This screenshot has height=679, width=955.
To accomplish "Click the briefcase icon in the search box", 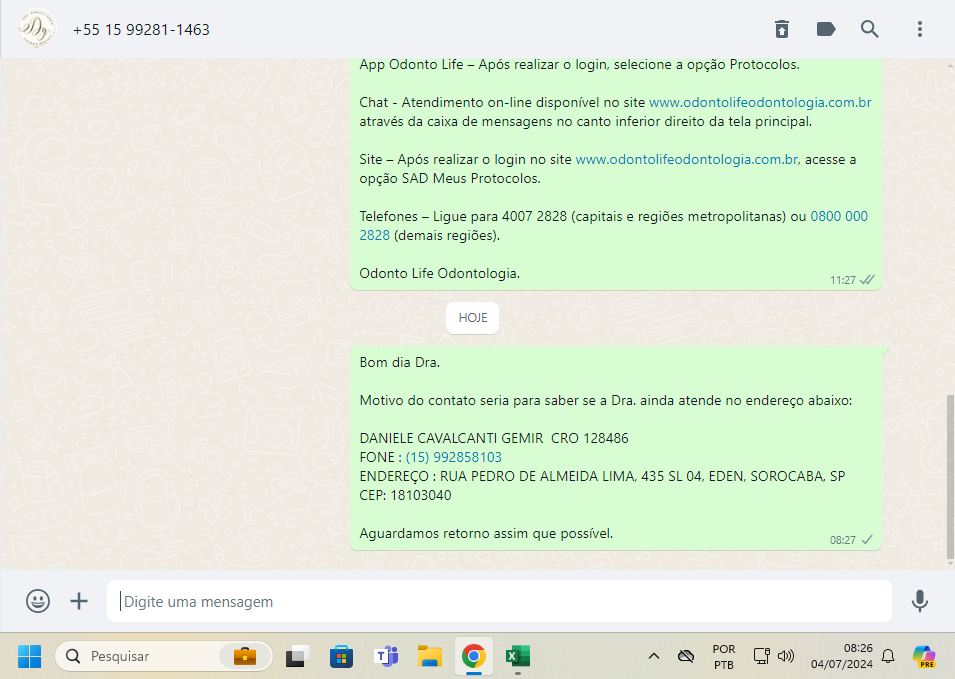I will tap(245, 656).
